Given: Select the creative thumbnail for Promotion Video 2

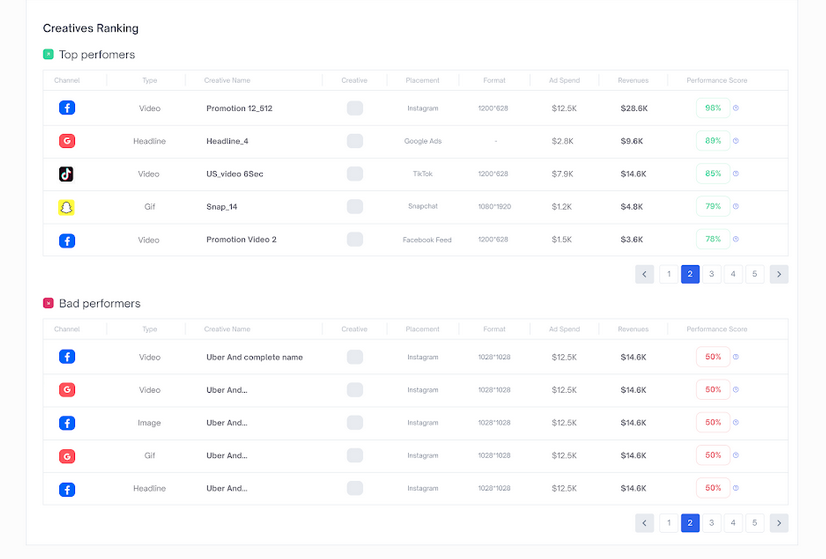Looking at the screenshot, I should coord(355,240).
